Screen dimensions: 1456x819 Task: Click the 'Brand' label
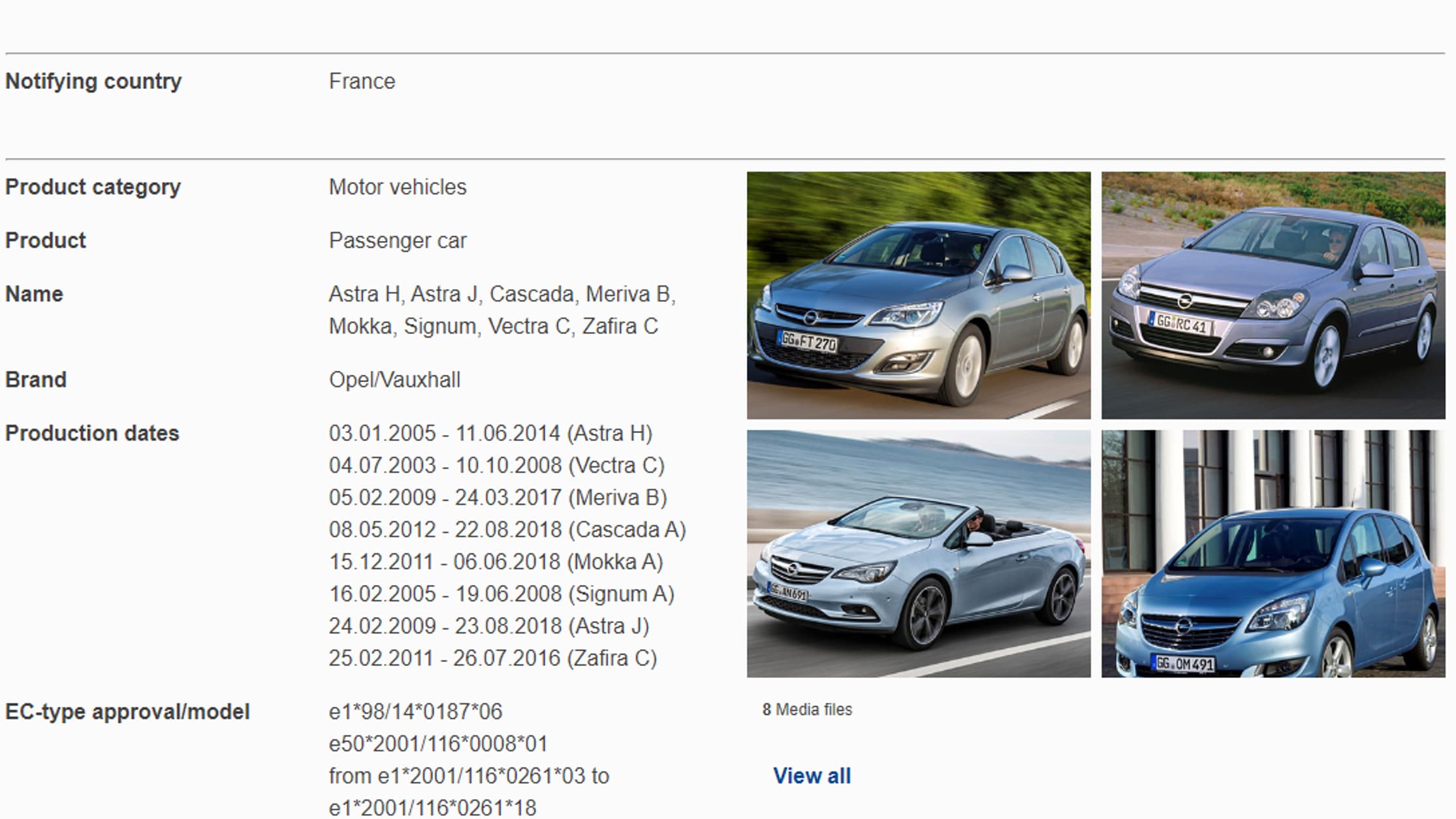pos(36,379)
